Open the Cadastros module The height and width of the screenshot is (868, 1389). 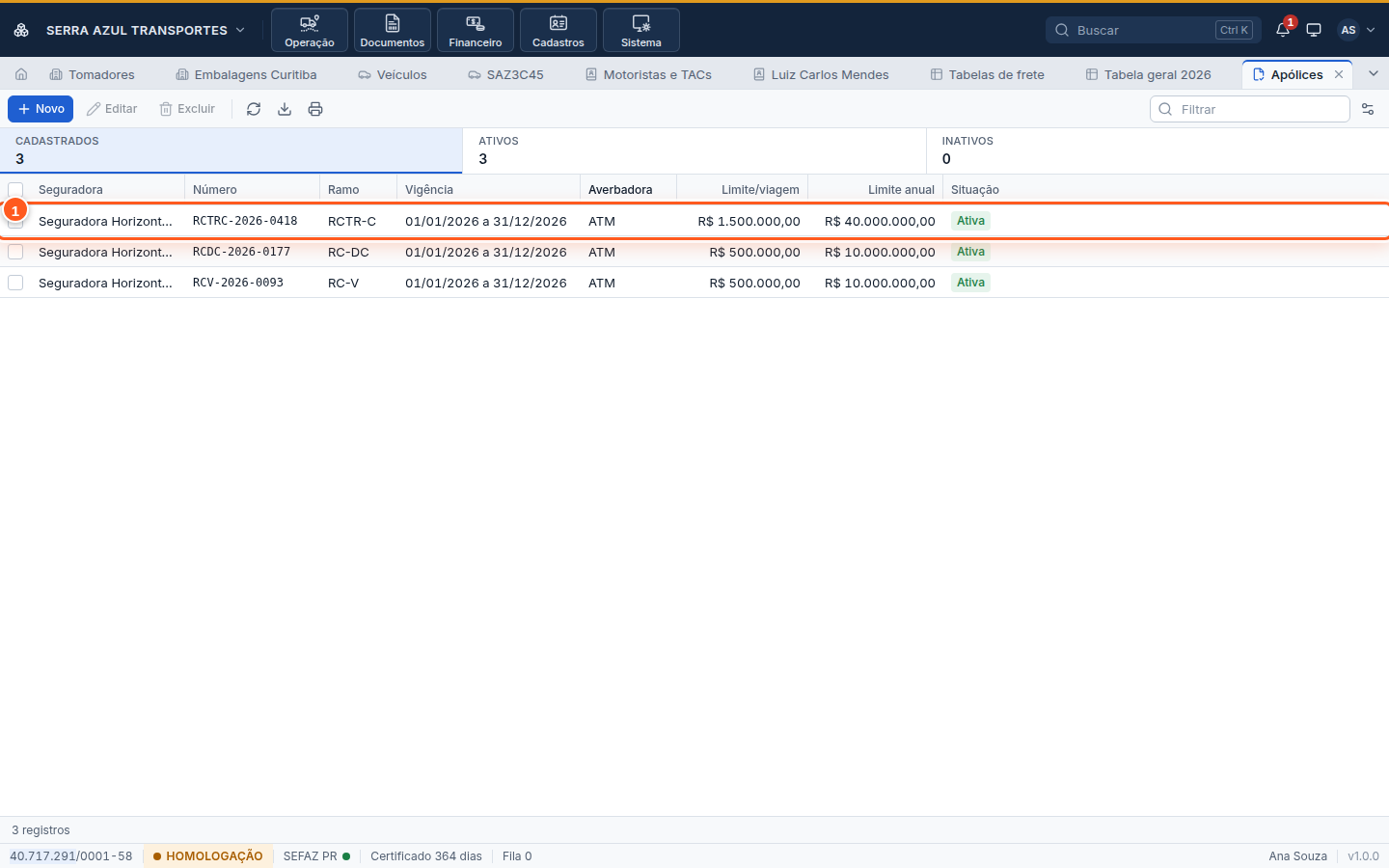point(558,30)
